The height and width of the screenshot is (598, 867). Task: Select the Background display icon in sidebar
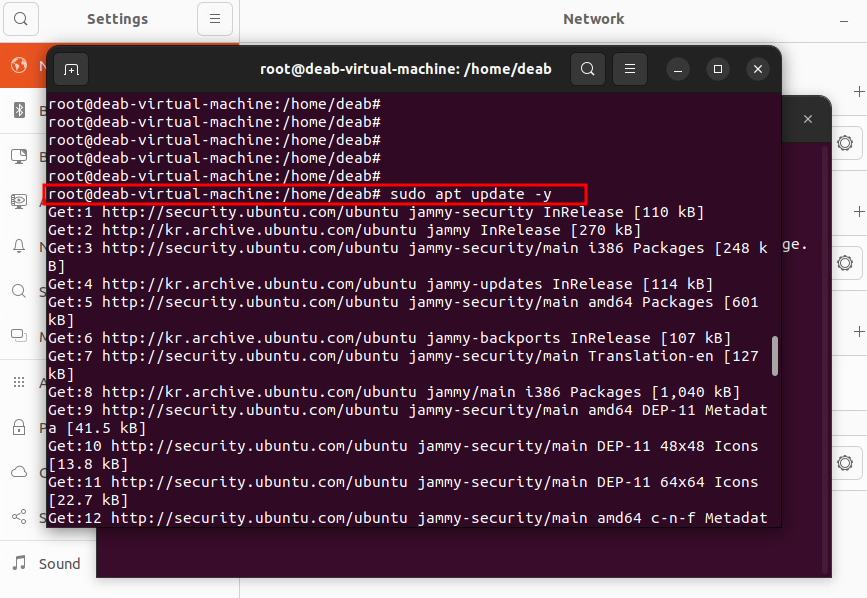coord(19,156)
